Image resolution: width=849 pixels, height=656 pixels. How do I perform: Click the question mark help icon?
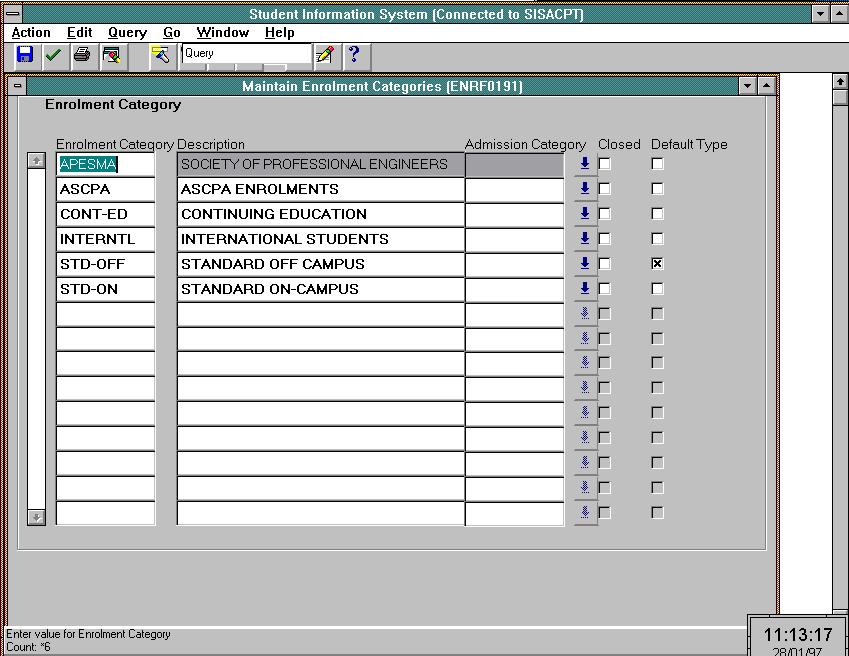tap(352, 55)
